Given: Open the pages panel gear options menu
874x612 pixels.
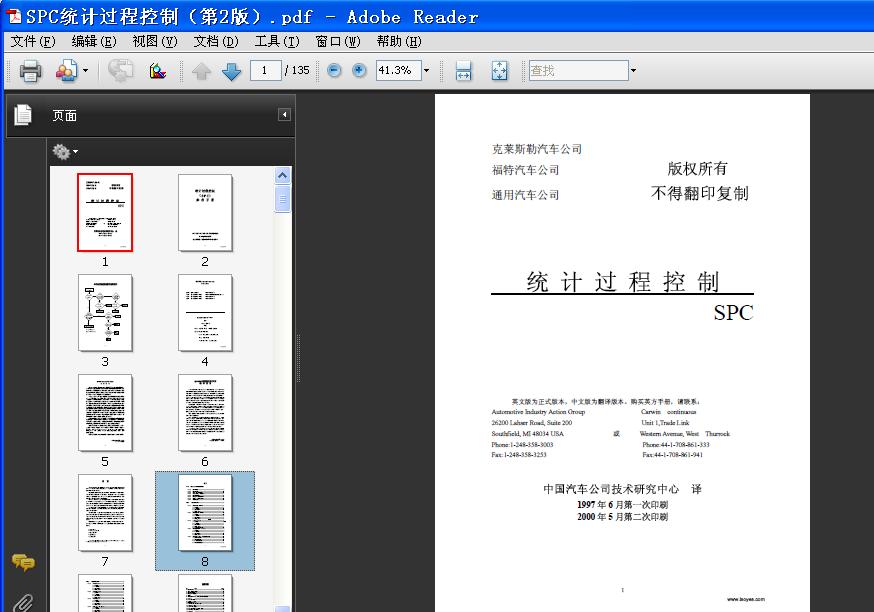Looking at the screenshot, I should (x=65, y=151).
